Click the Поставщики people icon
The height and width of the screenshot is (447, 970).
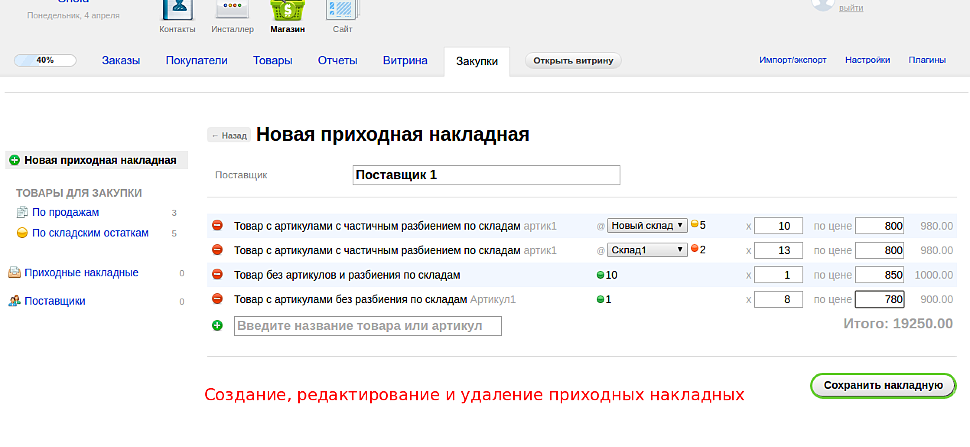(14, 301)
